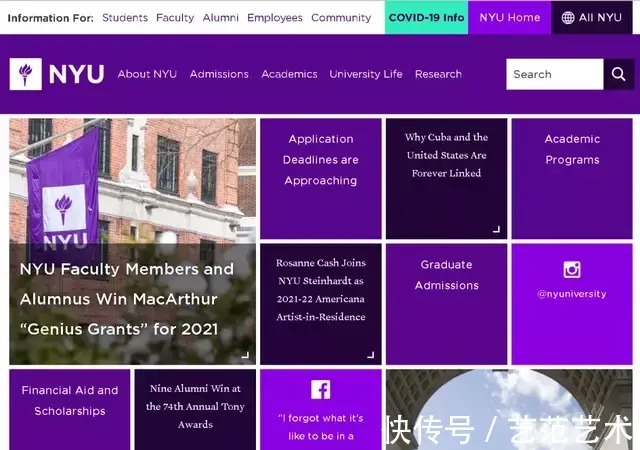Read Nine Alumni Win at Tony Awards story

click(x=195, y=410)
